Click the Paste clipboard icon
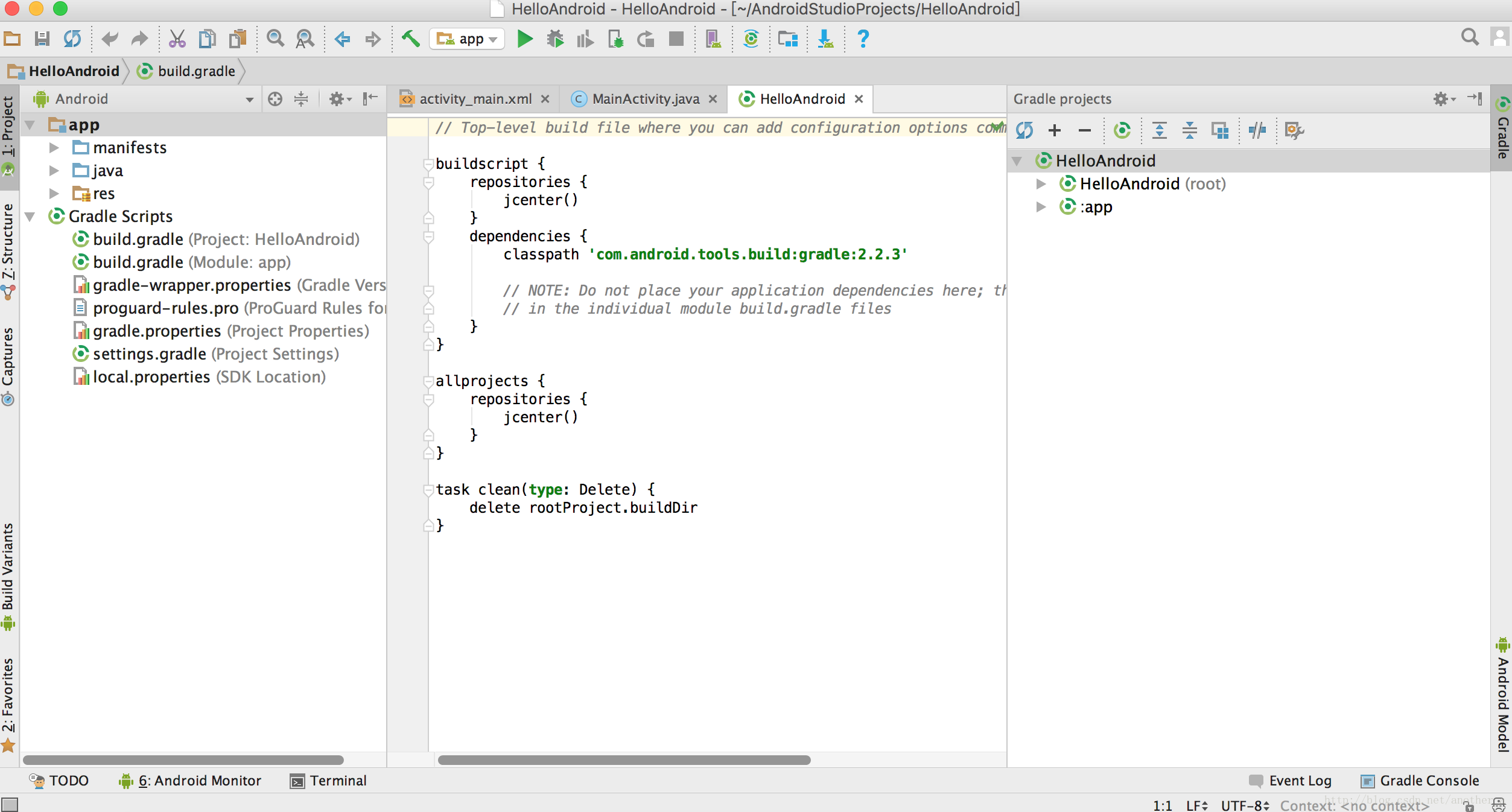Viewport: 1512px width, 812px height. click(238, 39)
